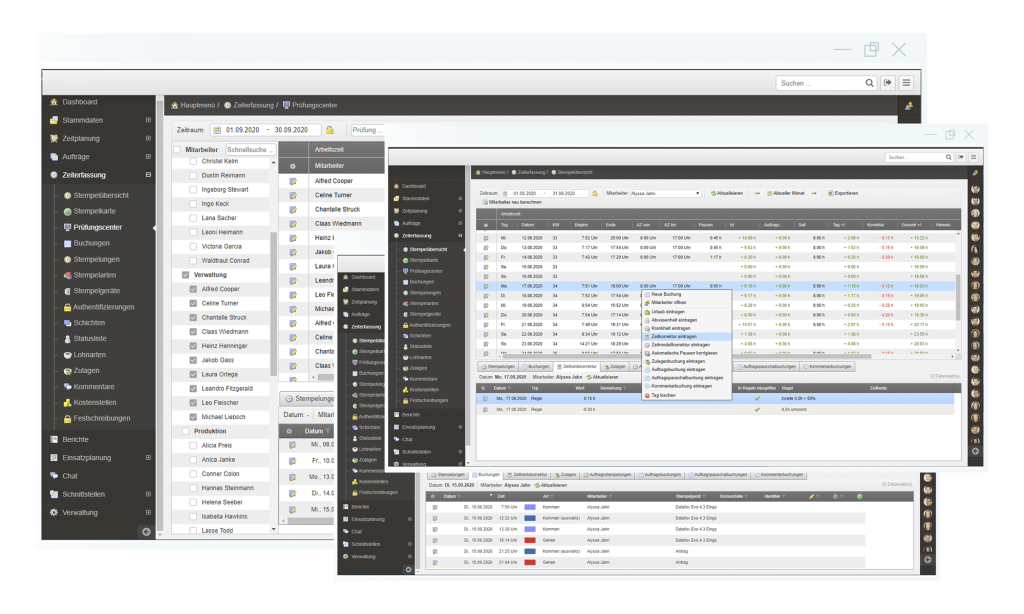The height and width of the screenshot is (614, 1024).
Task: Check the Alicia Preis checkbox
Action: click(194, 446)
